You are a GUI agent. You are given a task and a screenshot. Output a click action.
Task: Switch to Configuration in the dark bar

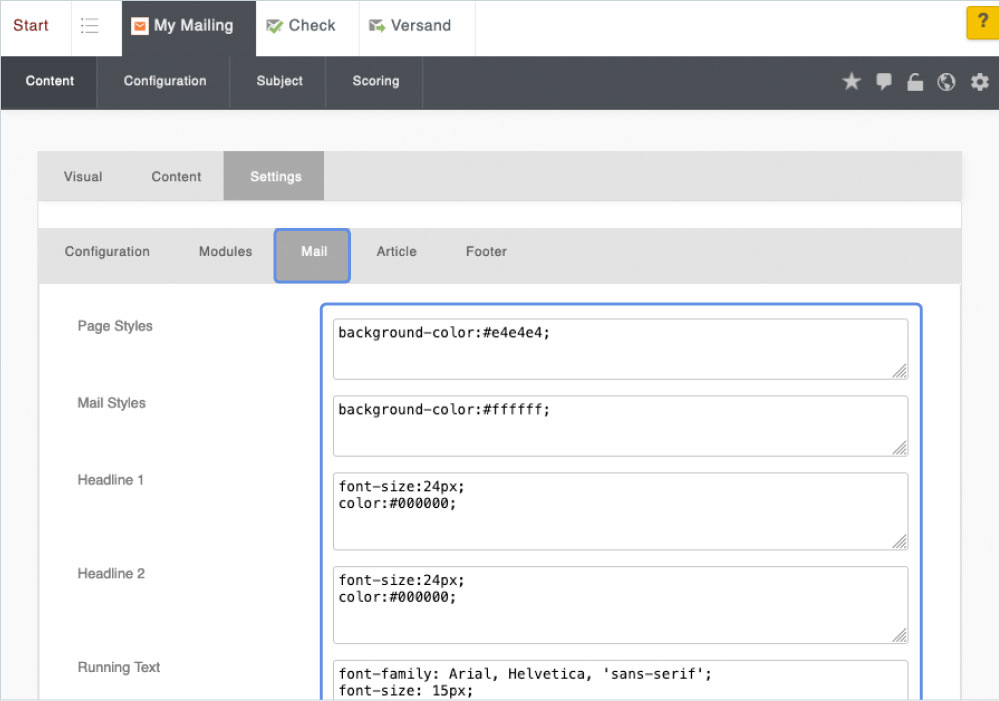(x=165, y=81)
